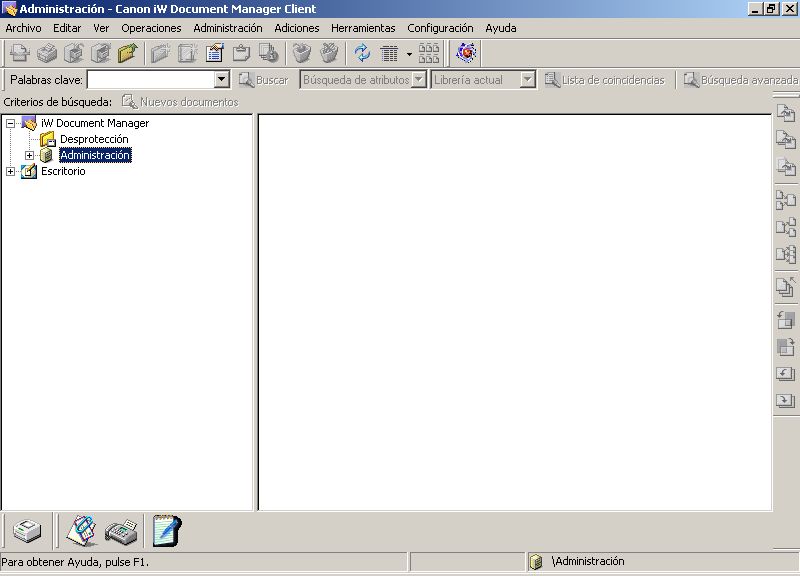Viewport: 800px width, 576px height.
Task: Open the Búsqueda de atributos dropdown
Action: 418,80
